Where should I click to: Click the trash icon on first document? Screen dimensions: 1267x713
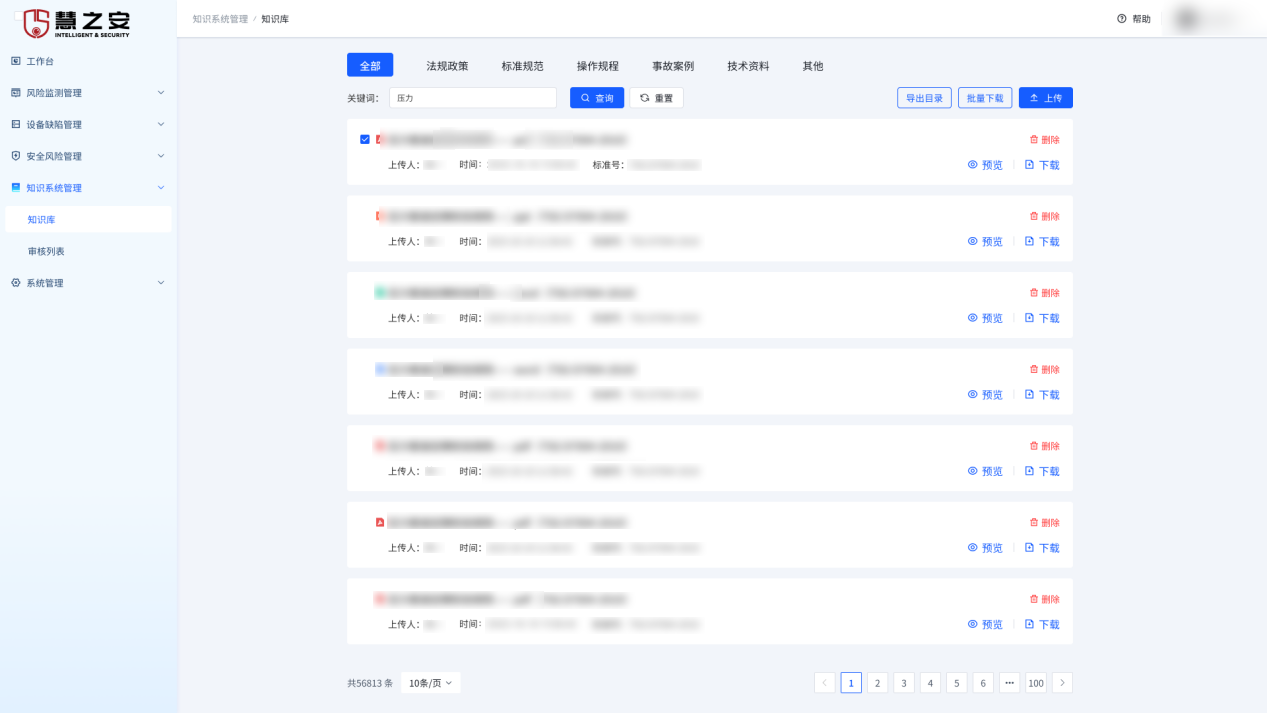pyautogui.click(x=1034, y=140)
